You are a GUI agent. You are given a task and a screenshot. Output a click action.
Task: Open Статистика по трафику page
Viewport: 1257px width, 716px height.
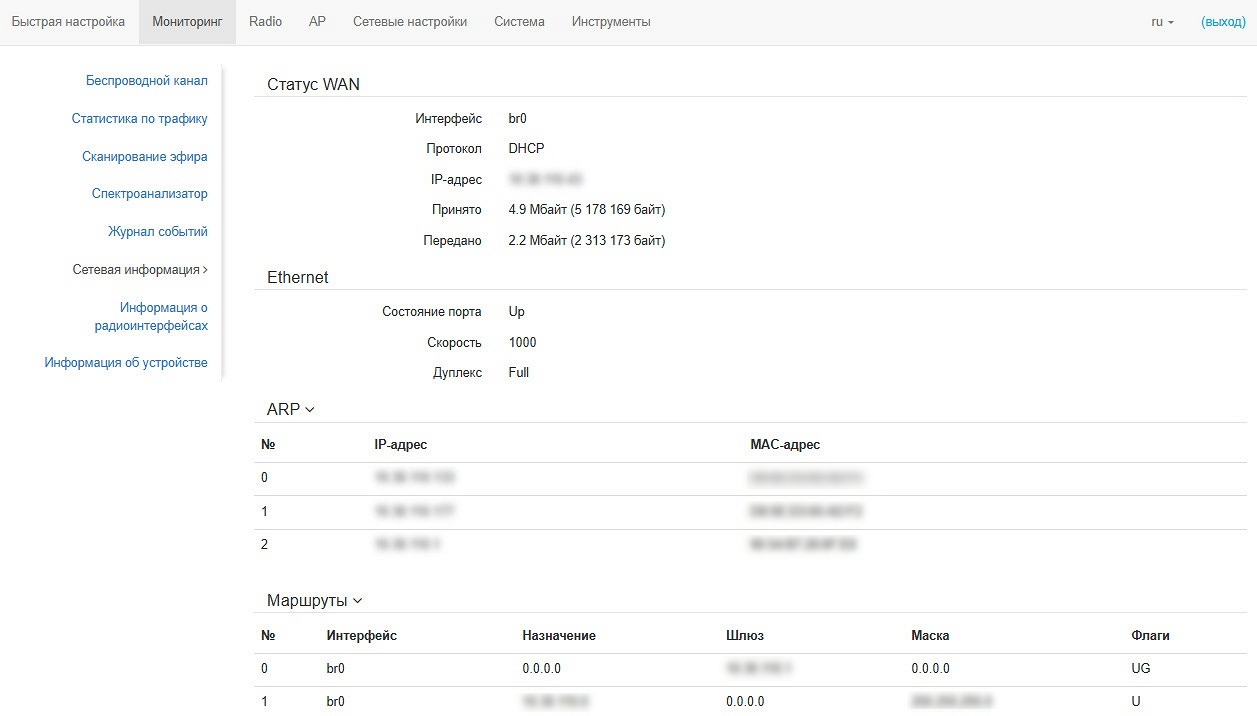coord(140,118)
